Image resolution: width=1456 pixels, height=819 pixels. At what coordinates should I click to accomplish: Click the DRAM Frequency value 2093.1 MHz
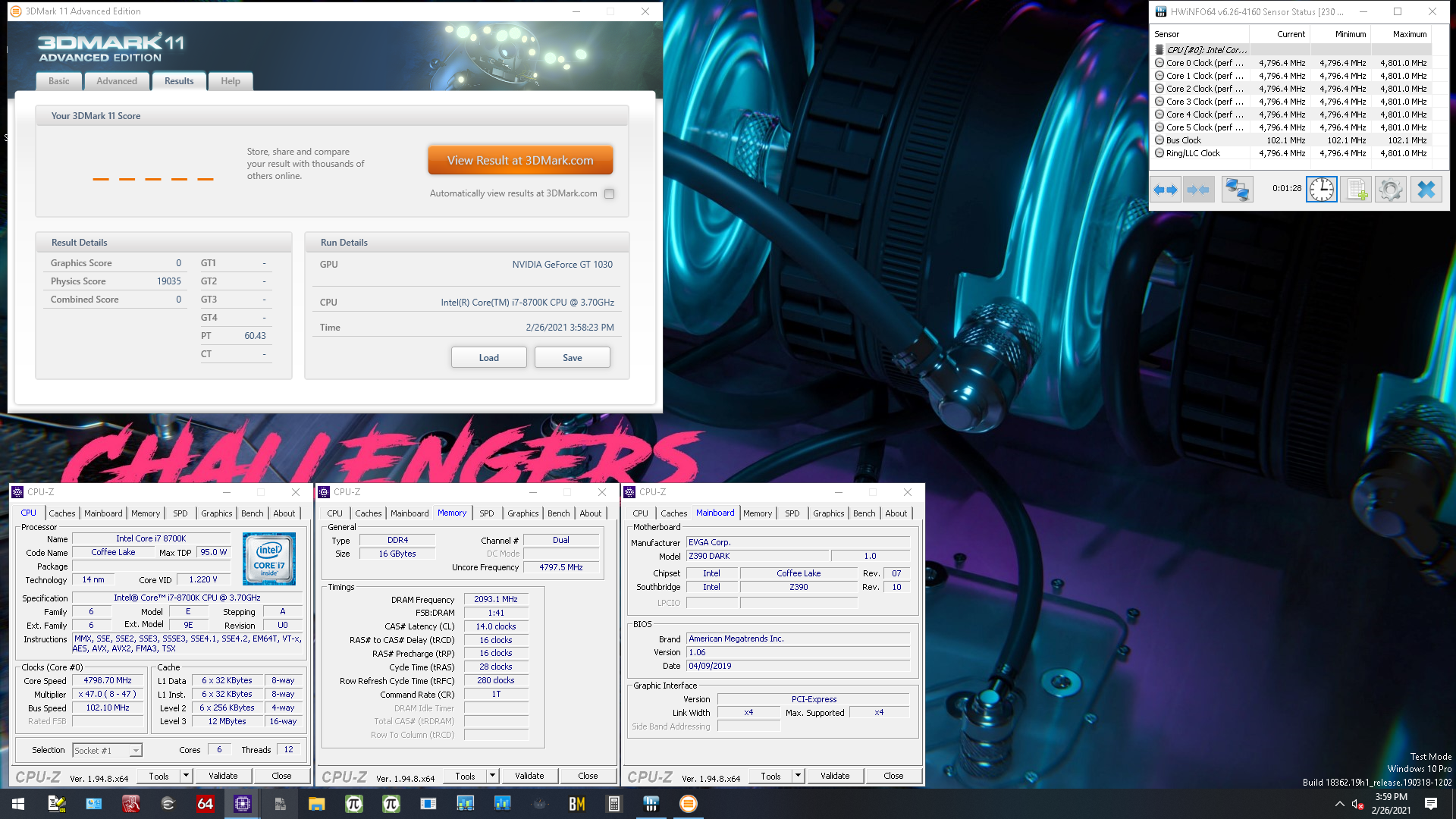496,599
